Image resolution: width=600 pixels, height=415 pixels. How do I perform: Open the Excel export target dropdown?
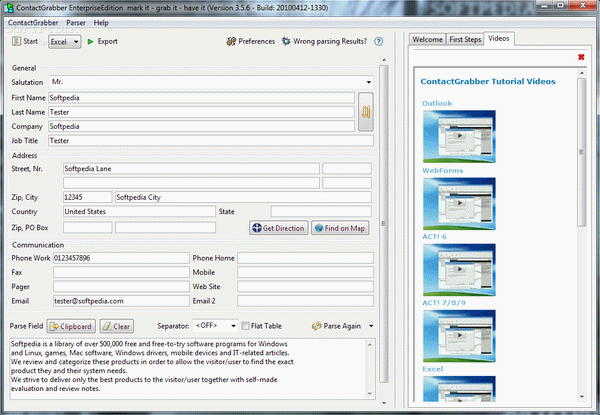(x=65, y=42)
